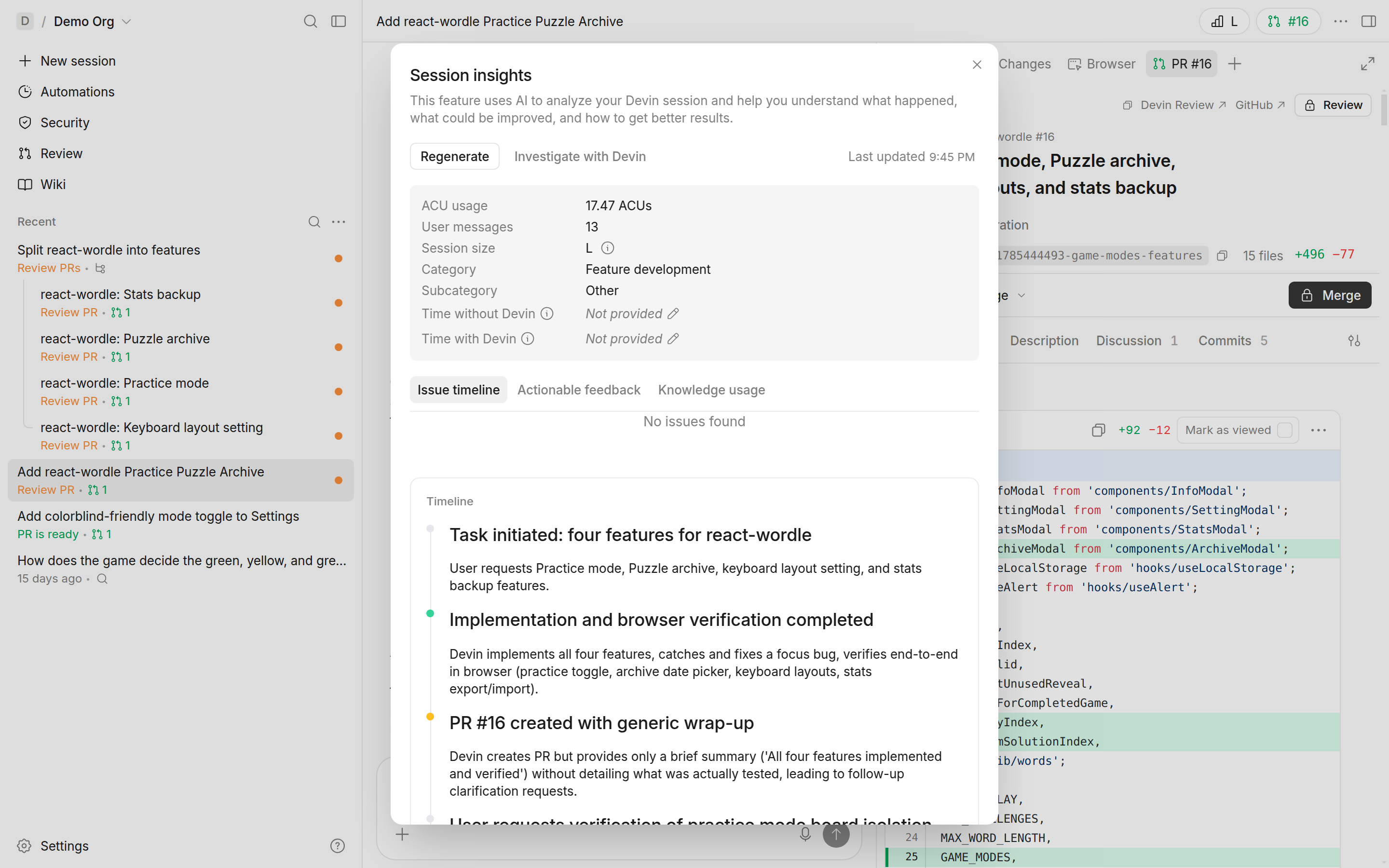
Task: Open react-wordle: Keyboard layout setting session
Action: coord(191,436)
